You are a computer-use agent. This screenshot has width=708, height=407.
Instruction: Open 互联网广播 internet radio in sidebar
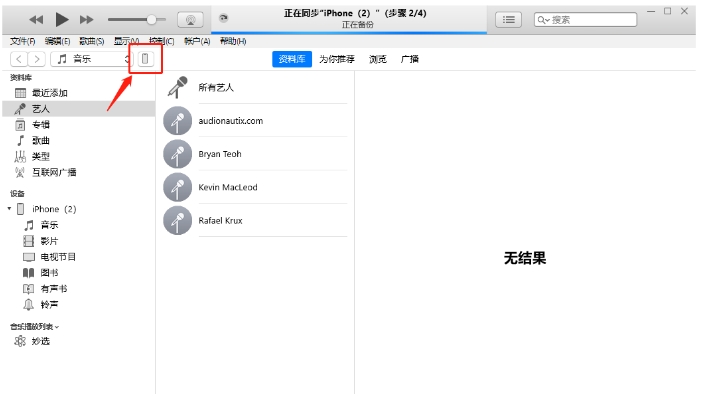pyautogui.click(x=53, y=172)
